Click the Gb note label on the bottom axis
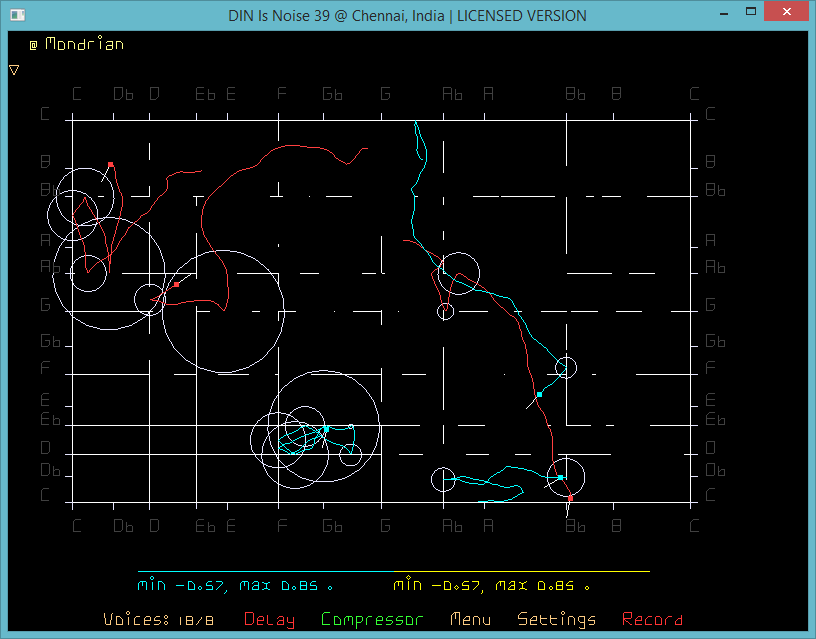 [x=332, y=525]
